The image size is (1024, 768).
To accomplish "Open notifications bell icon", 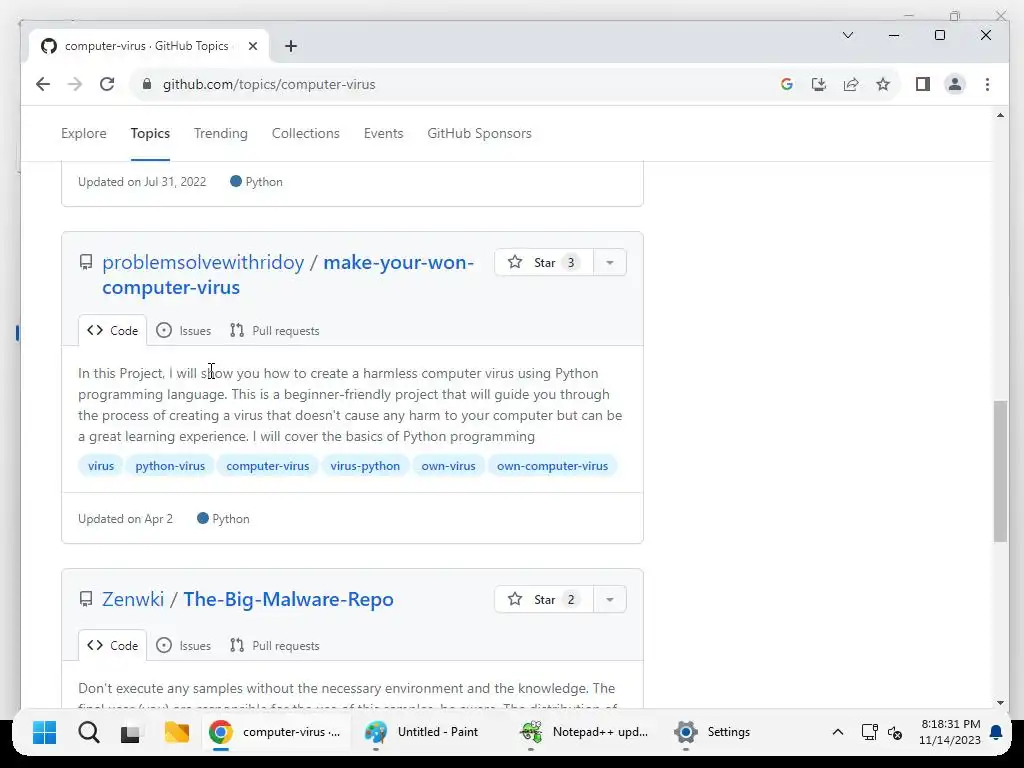I will pos(996,732).
